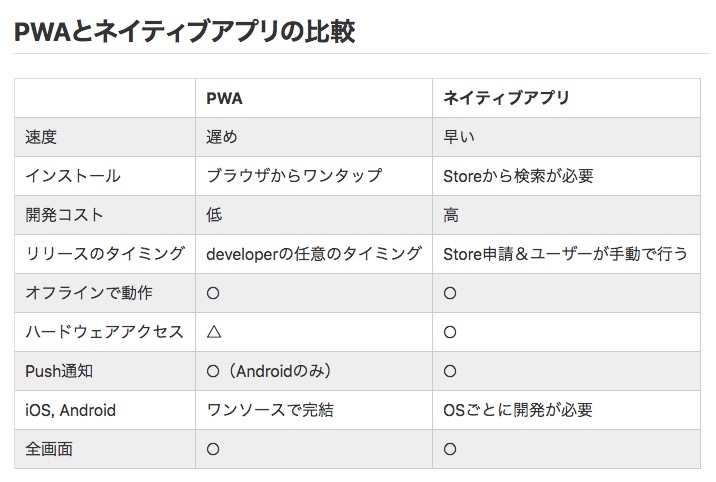Image resolution: width=716 pixels, height=482 pixels.
Task: Click the 開発コスト row label
Action: [64, 215]
